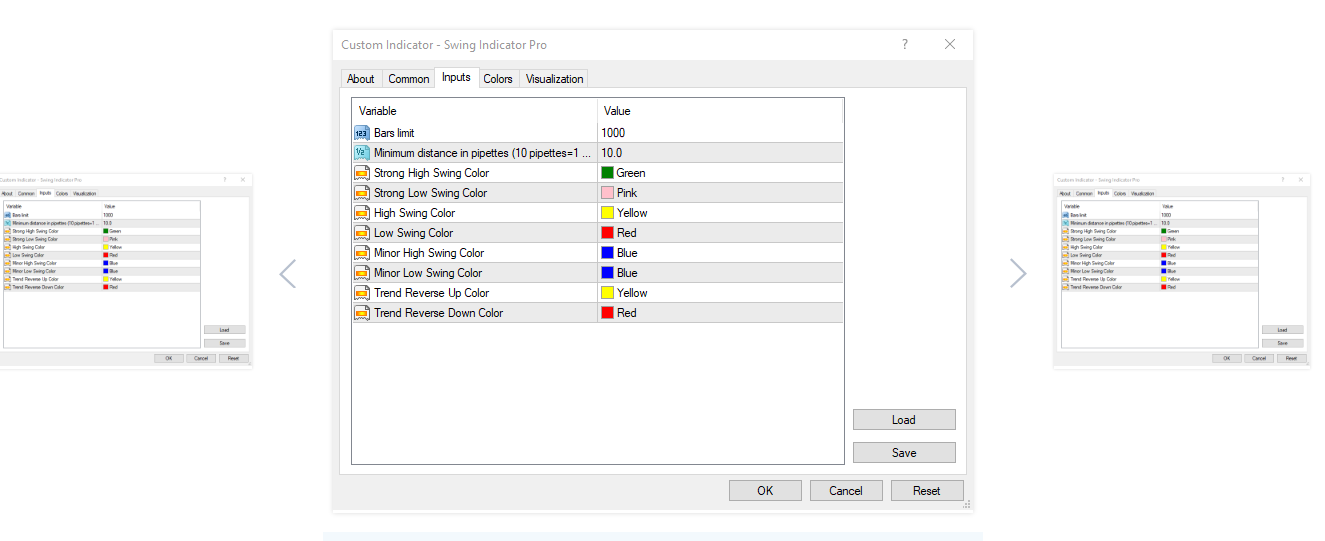Click the 'Trend Reverse Up Color' label
The width and height of the screenshot is (1325, 541).
[x=432, y=293]
